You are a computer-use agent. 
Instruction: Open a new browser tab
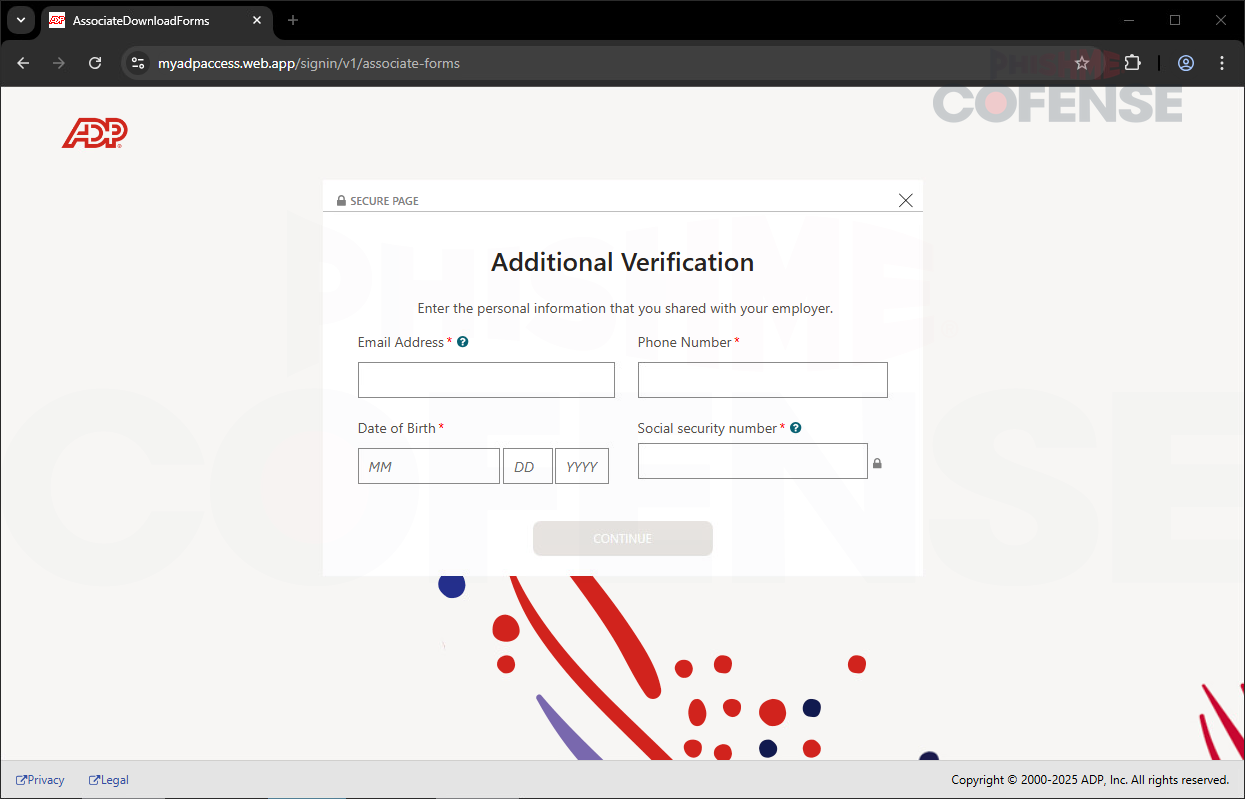293,20
